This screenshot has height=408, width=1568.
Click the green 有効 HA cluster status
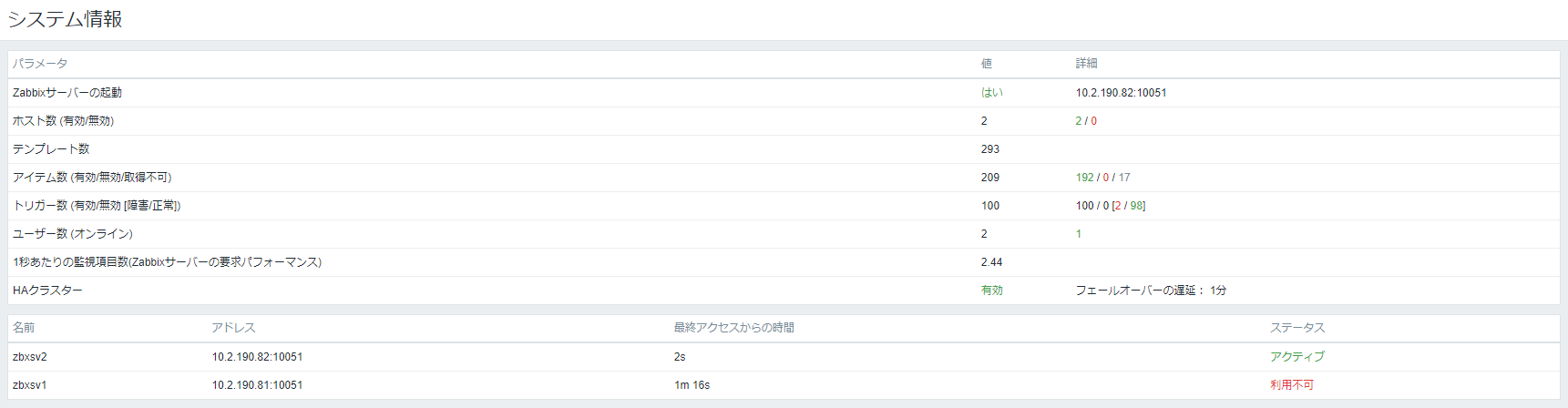tap(991, 291)
